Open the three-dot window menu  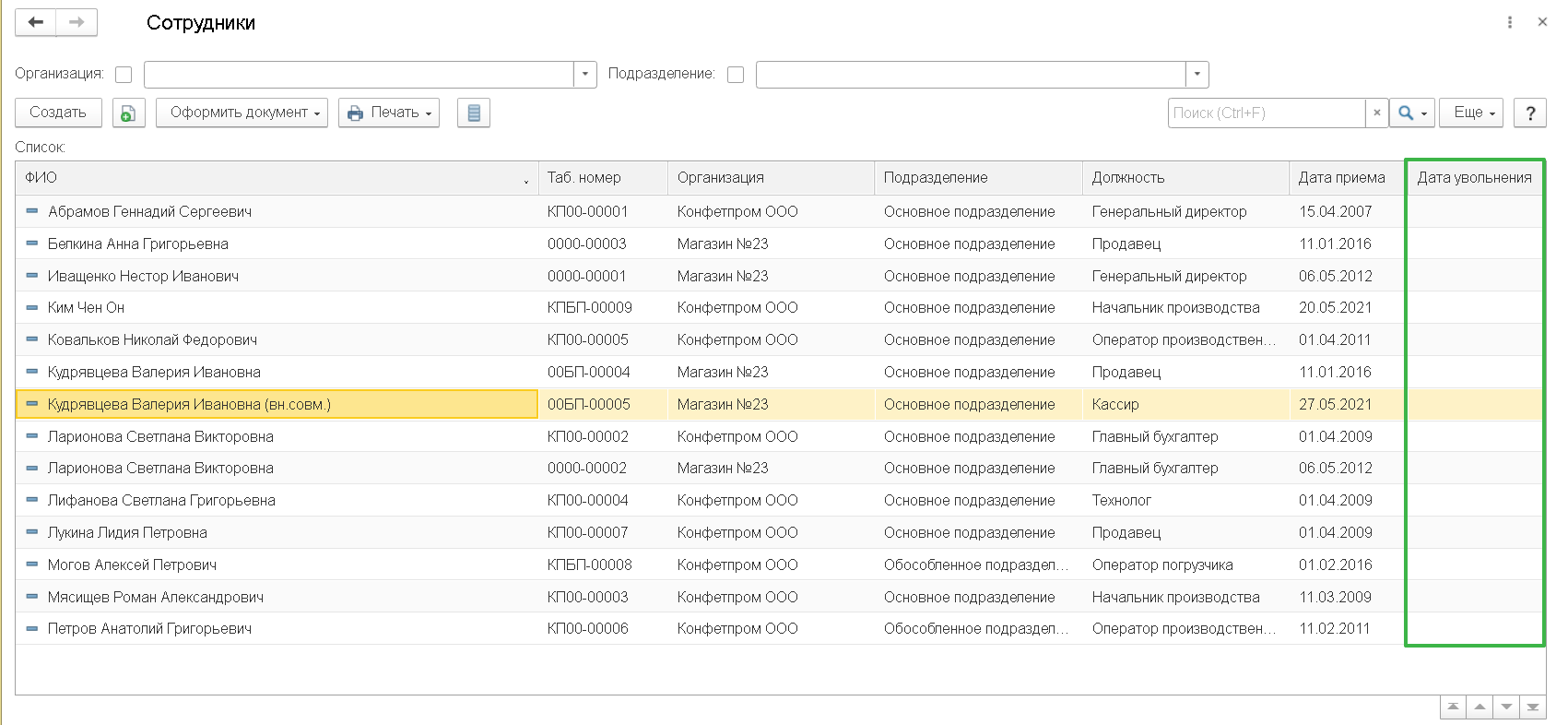[1510, 22]
